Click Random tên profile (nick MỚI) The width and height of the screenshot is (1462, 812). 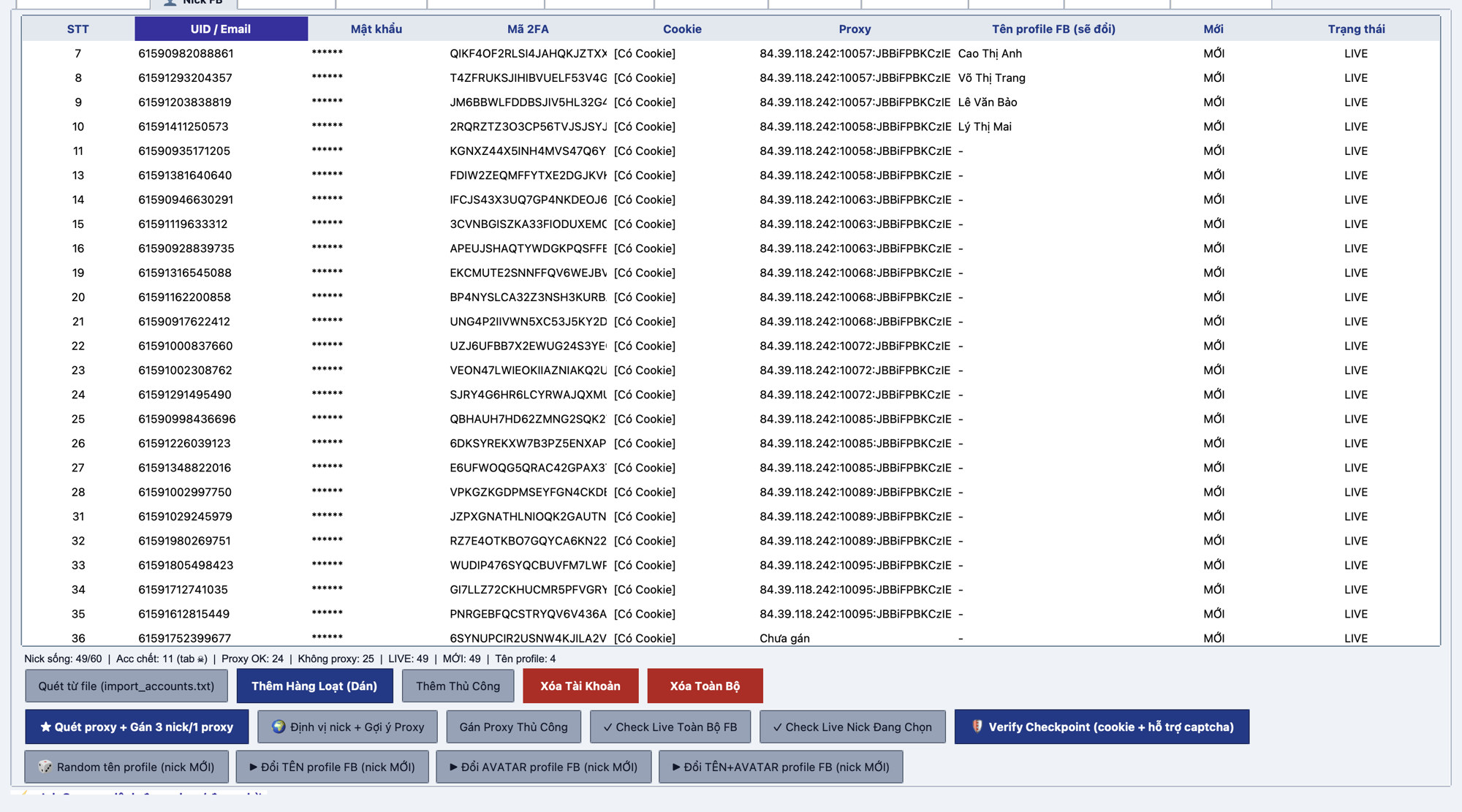coord(126,767)
